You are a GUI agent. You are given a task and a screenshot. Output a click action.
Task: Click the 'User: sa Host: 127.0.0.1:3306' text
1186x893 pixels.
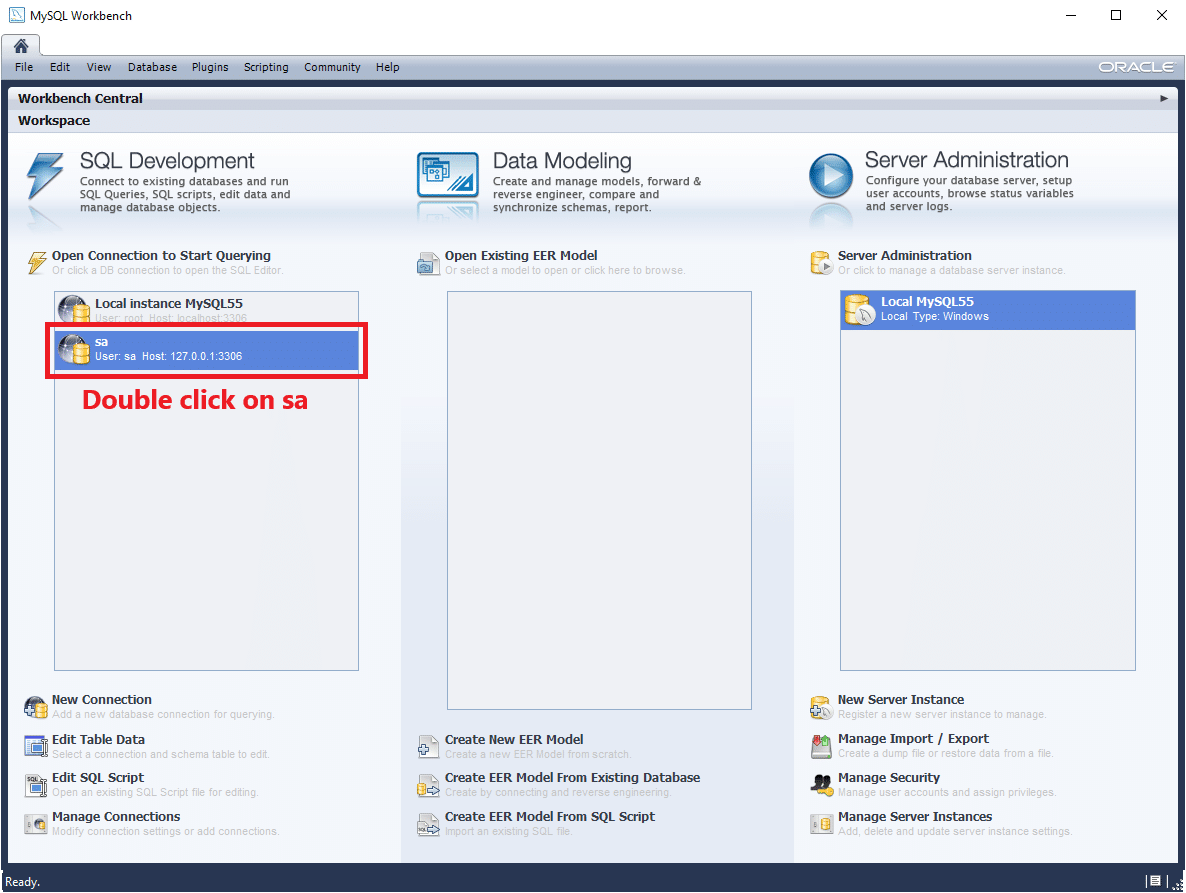tap(169, 356)
